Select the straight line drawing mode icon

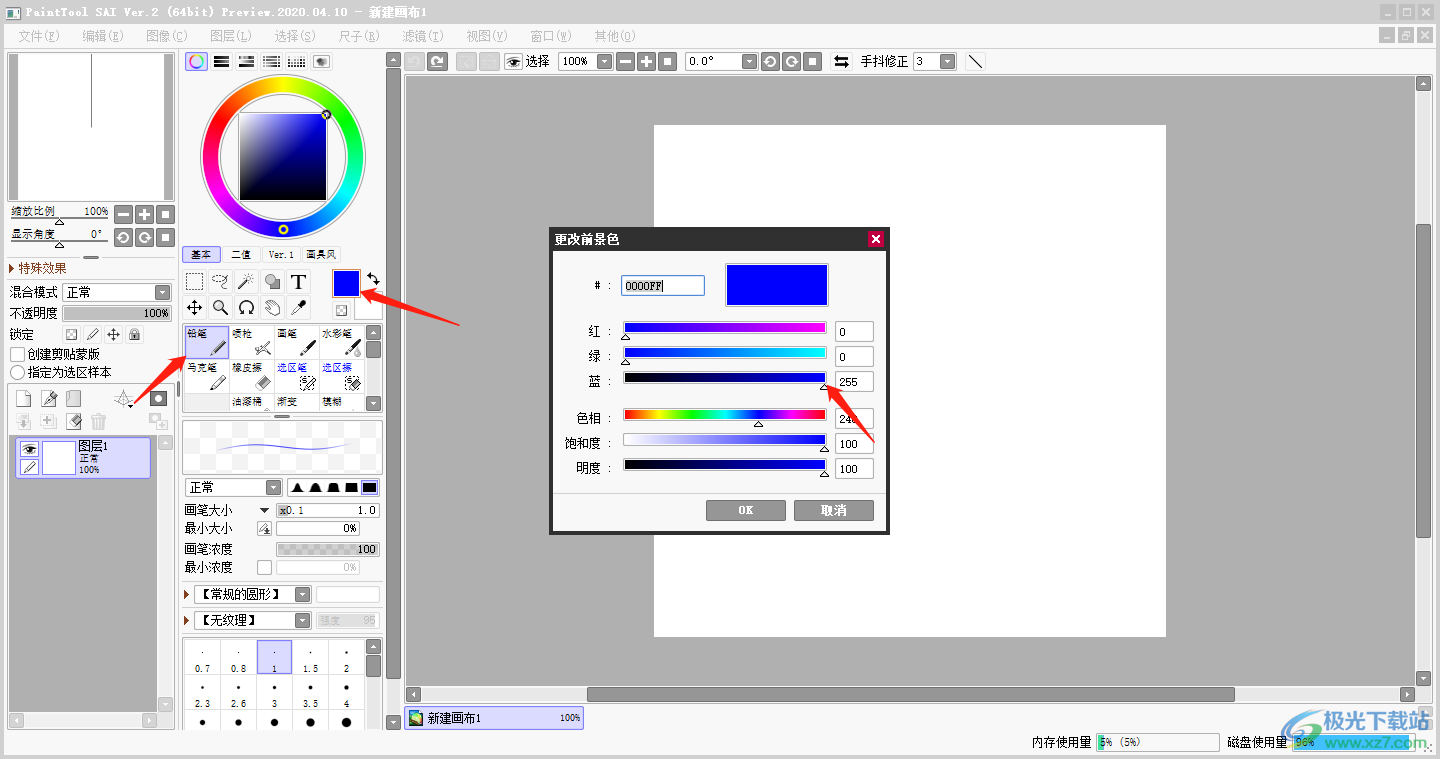tap(975, 61)
